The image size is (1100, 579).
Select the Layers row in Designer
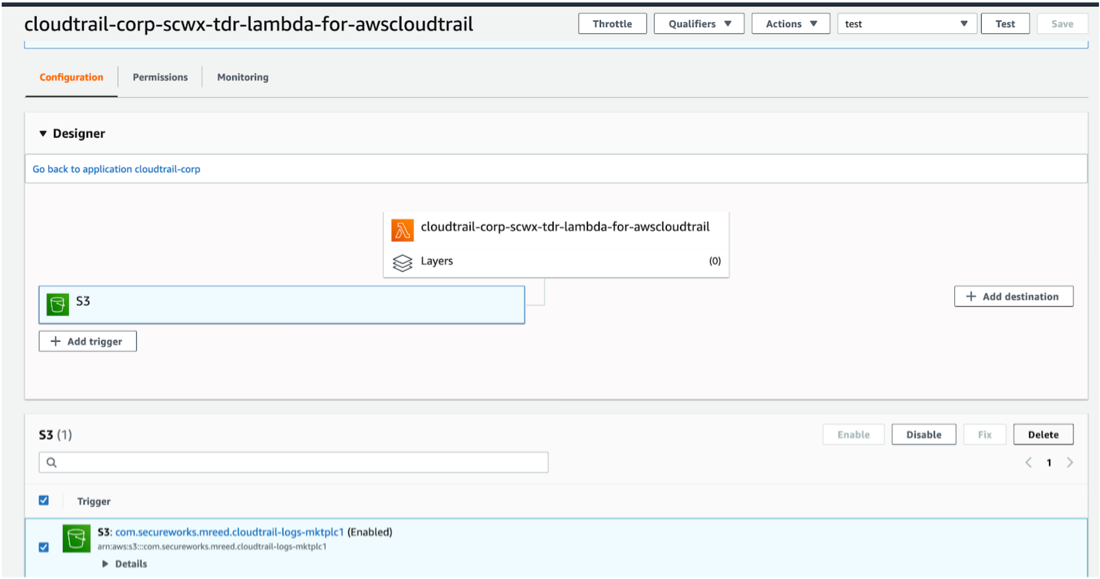point(556,261)
